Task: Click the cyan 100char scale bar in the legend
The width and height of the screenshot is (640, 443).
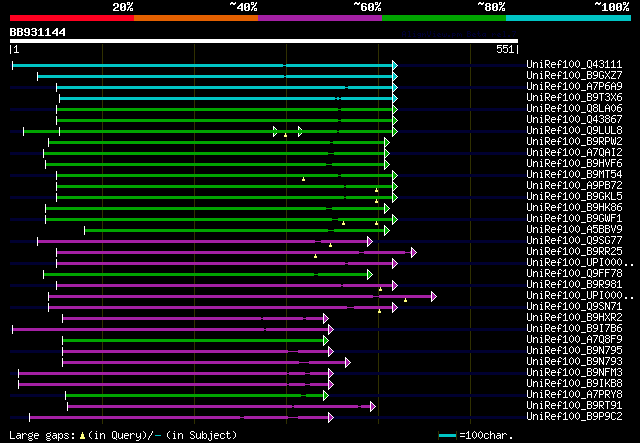Action: coord(447,436)
